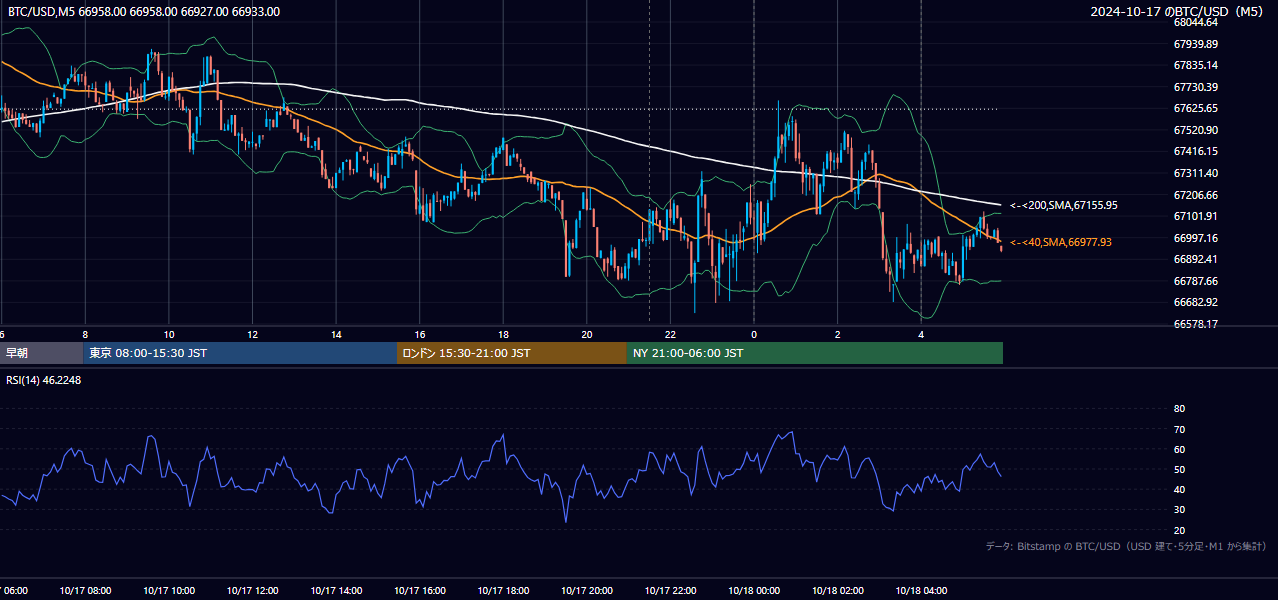
Task: Click RSI axis level 30
Action: [x=1179, y=510]
